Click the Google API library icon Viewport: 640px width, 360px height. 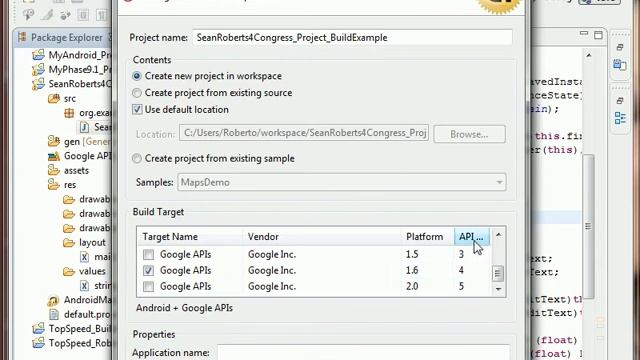pyautogui.click(x=53, y=156)
